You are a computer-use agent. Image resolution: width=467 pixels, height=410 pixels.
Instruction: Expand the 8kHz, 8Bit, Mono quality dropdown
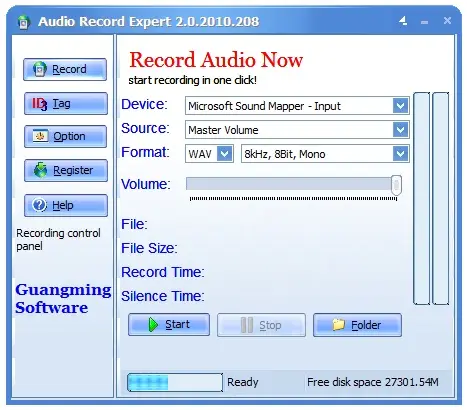pos(325,154)
